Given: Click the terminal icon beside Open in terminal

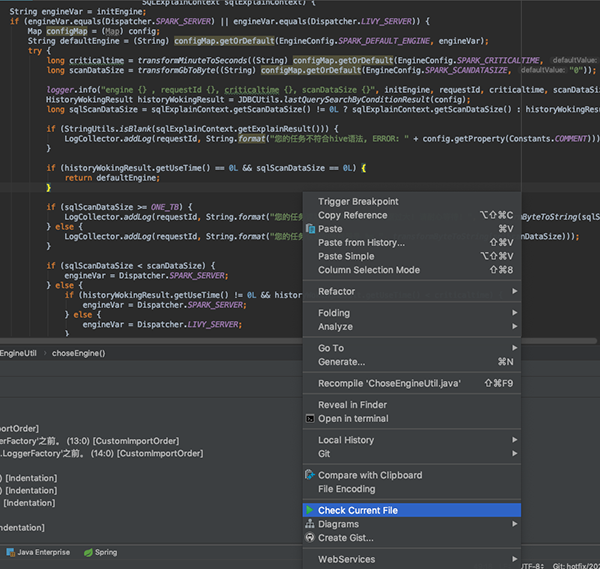Looking at the screenshot, I should click(310, 419).
